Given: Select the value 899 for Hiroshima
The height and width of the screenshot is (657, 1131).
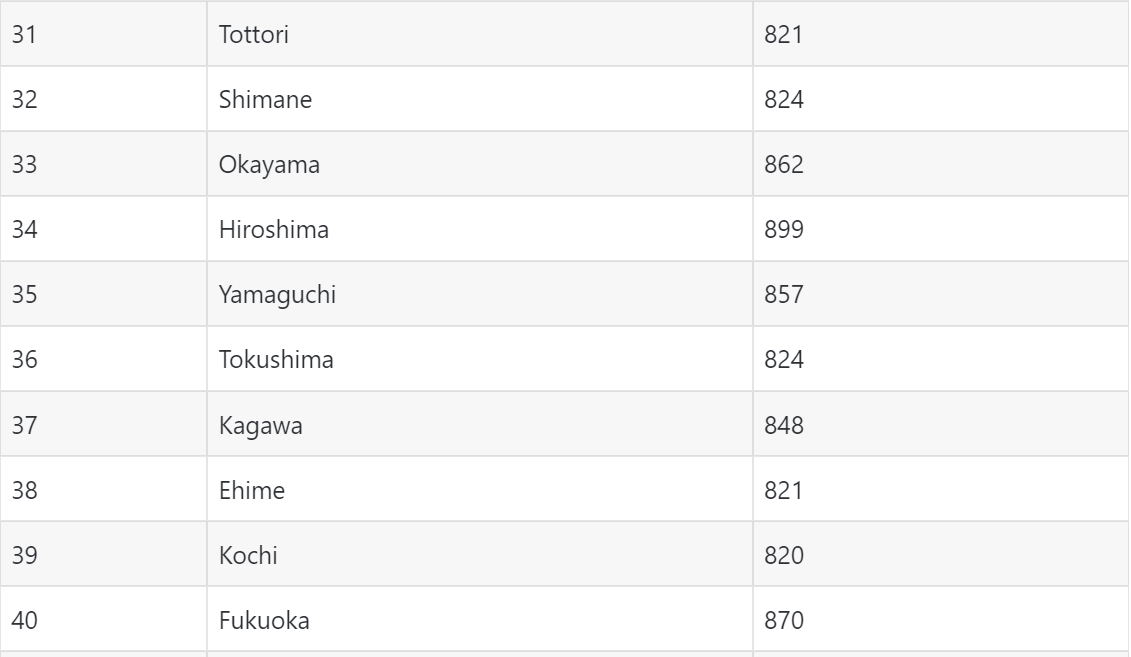Looking at the screenshot, I should pyautogui.click(x=941, y=229).
